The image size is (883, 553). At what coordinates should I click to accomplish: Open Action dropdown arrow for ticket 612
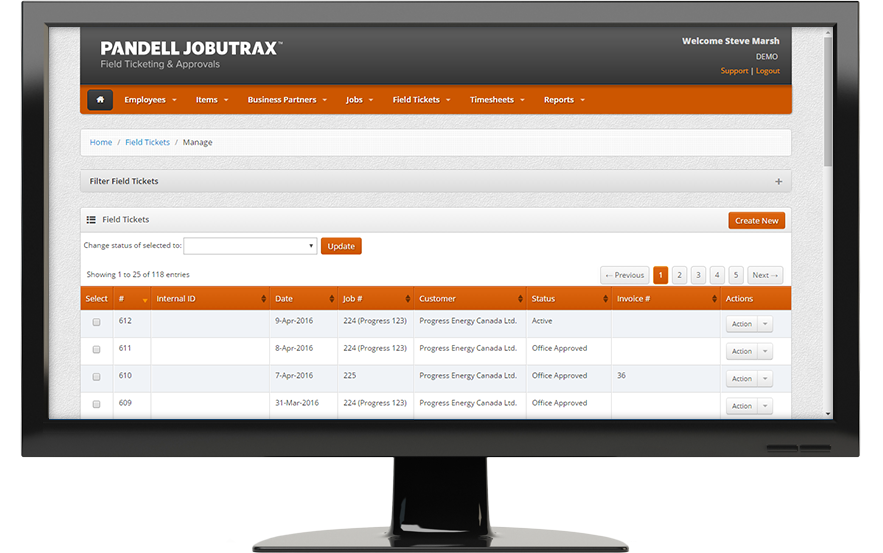[x=765, y=324]
